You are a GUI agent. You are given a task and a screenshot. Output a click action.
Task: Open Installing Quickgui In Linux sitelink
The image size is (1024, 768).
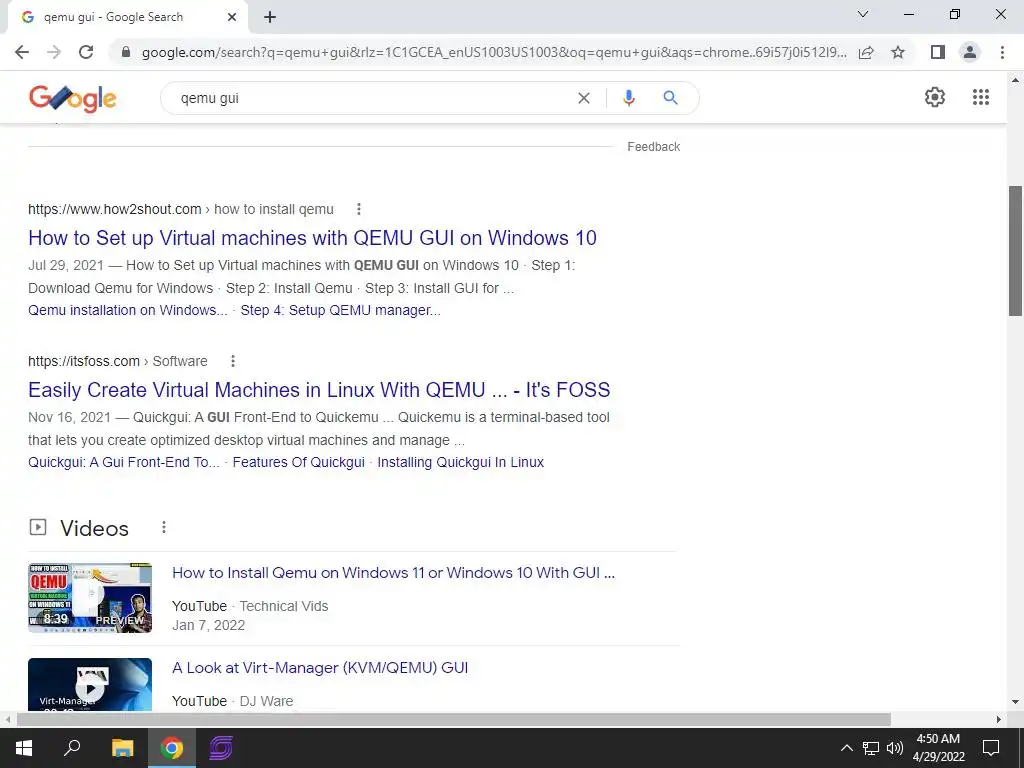tap(460, 462)
